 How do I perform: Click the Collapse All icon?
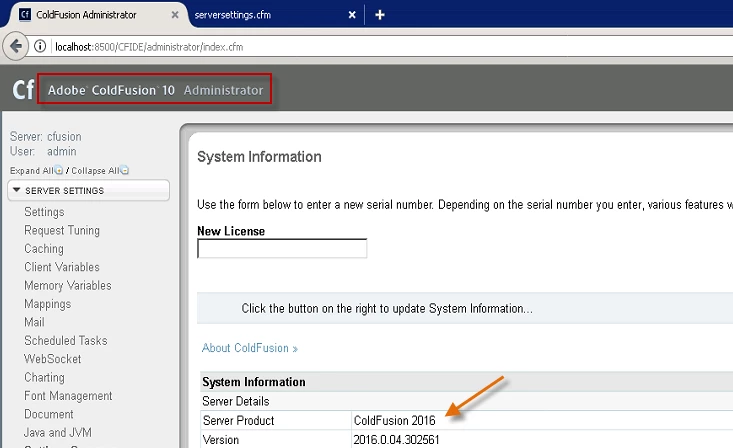pos(124,170)
